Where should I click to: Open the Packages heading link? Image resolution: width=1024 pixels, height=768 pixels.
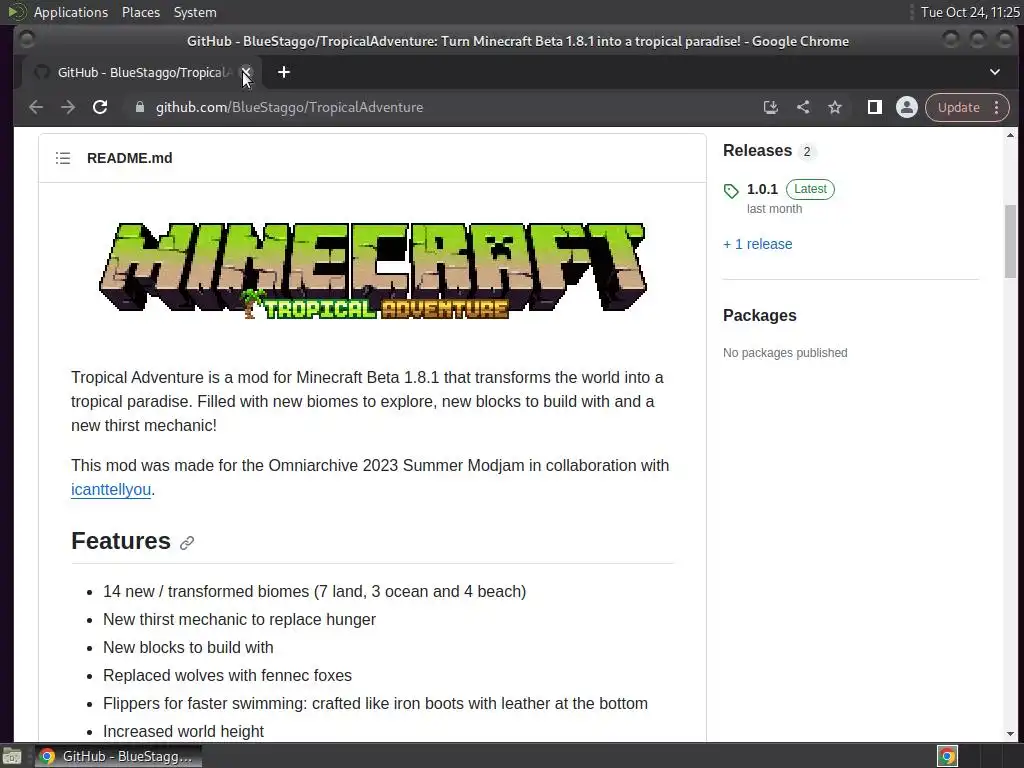point(760,315)
